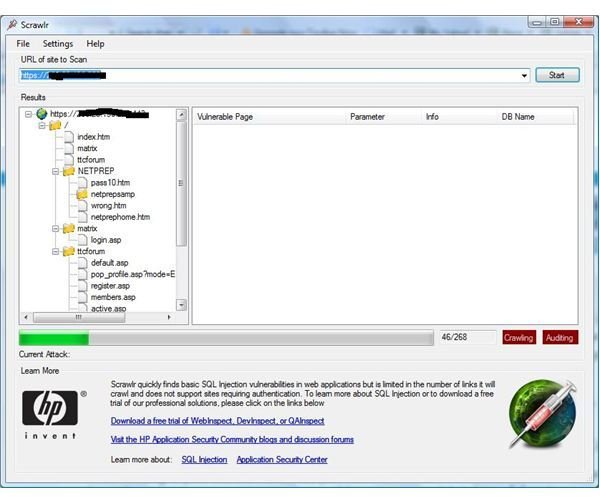600x497 pixels.
Task: Click the Scrawlr syringe globe logo
Action: (x=543, y=414)
